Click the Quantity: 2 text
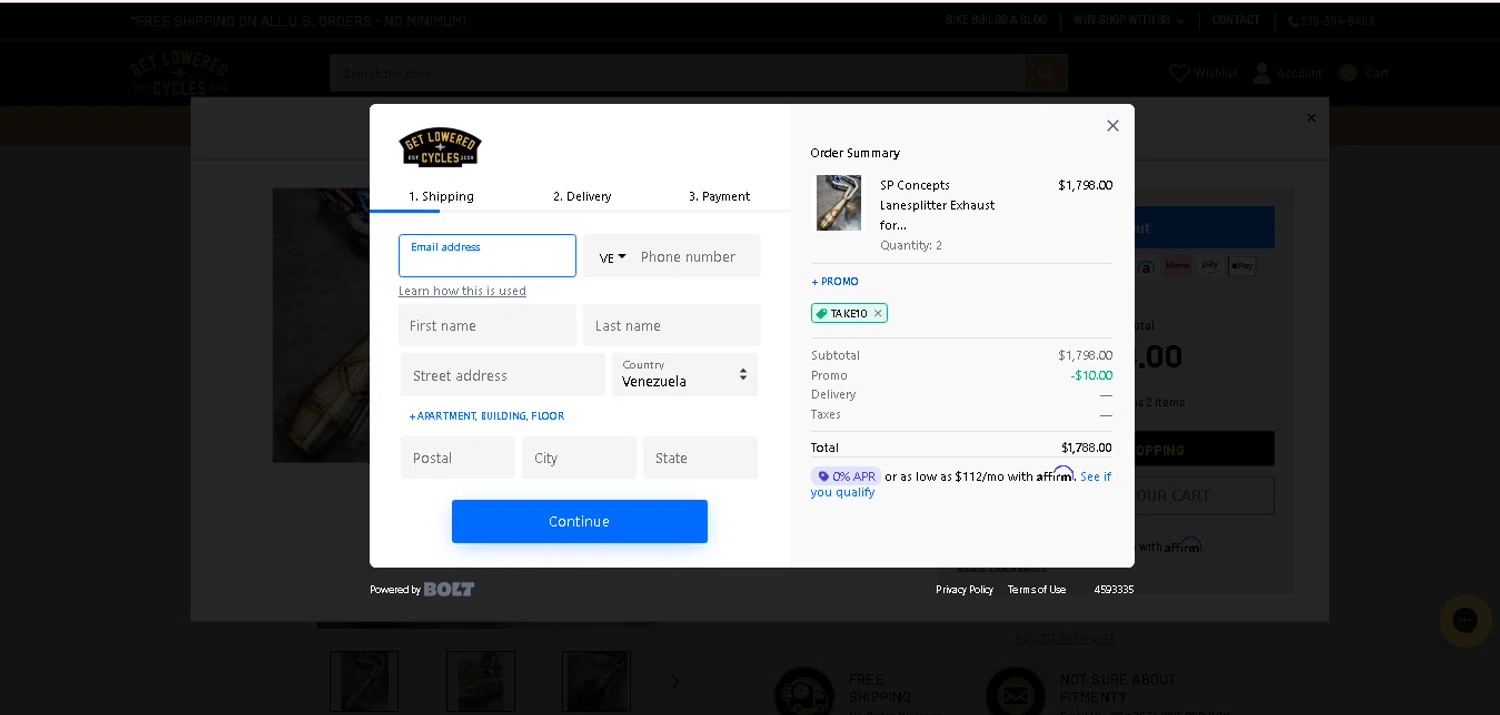Viewport: 1500px width, 715px height. click(911, 245)
